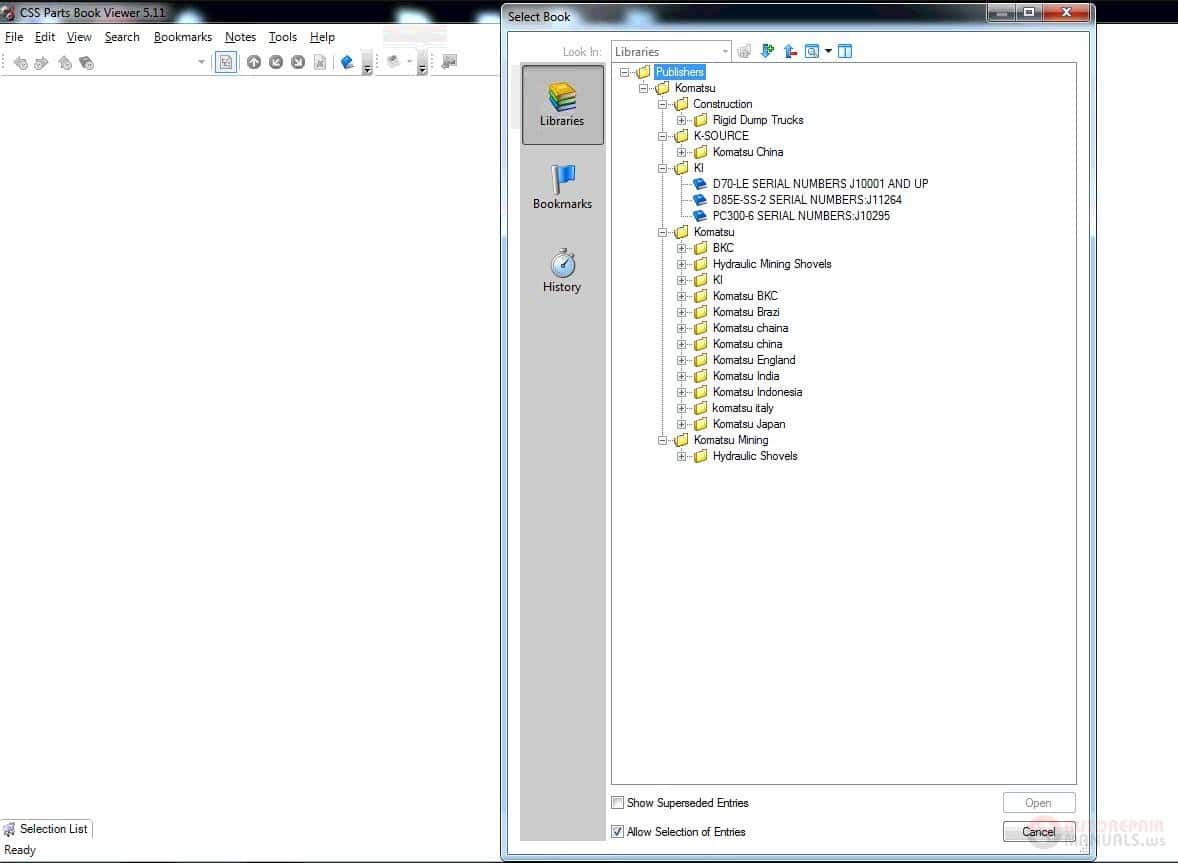Click the D85E-SS-2 book icon
The image size is (1178, 863).
coord(699,200)
